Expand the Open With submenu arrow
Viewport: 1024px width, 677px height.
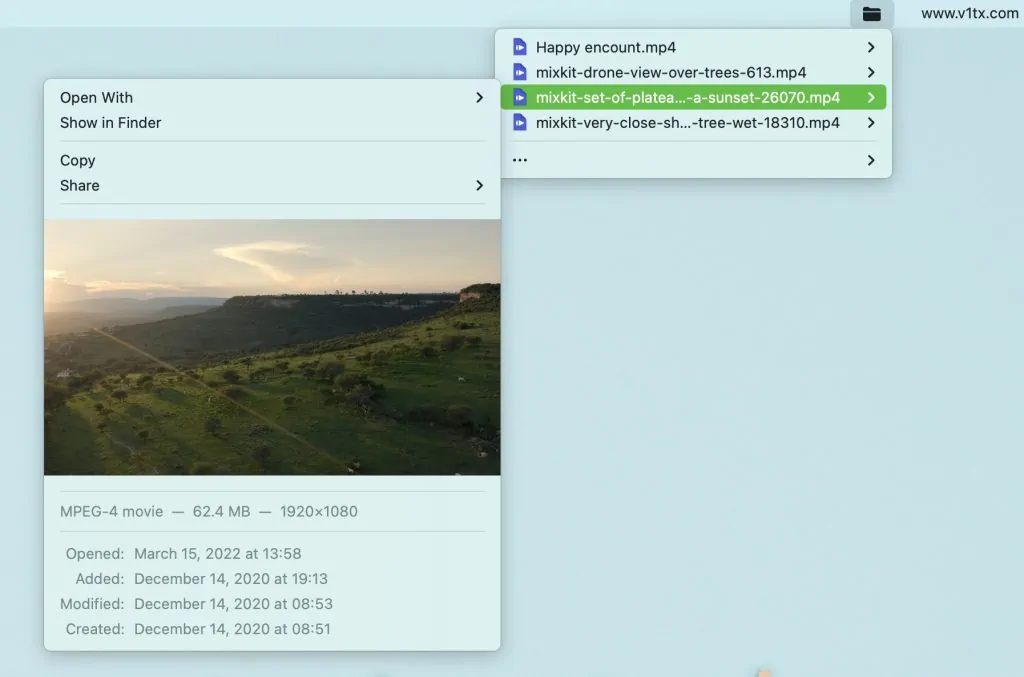click(x=479, y=97)
